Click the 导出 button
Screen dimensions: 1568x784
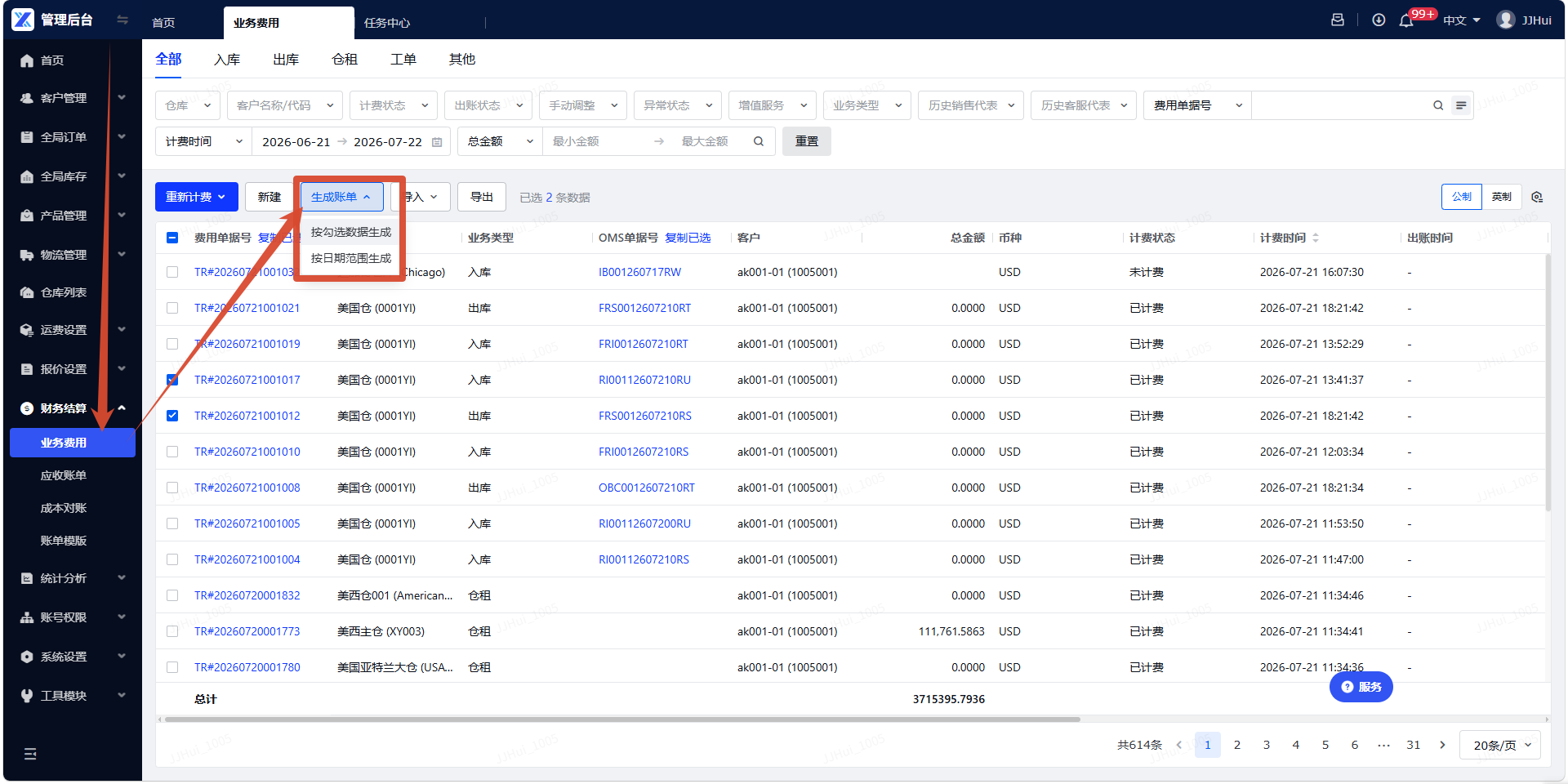[x=482, y=197]
